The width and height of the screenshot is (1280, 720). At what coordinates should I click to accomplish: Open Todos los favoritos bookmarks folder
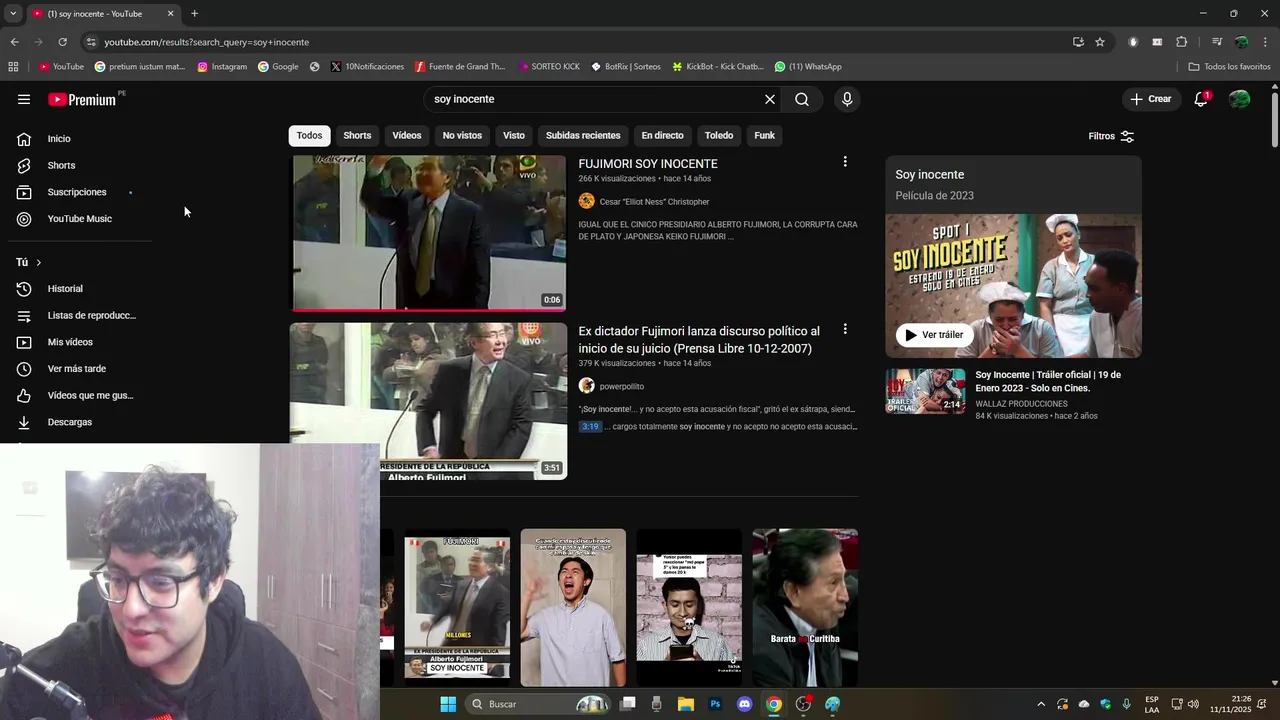coord(1230,67)
